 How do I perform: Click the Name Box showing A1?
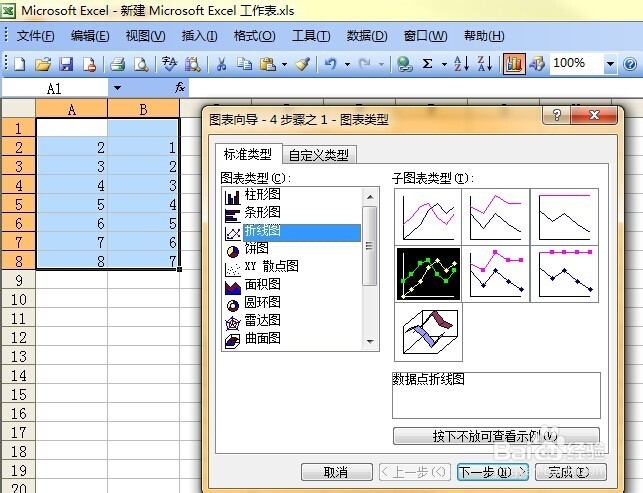point(55,88)
